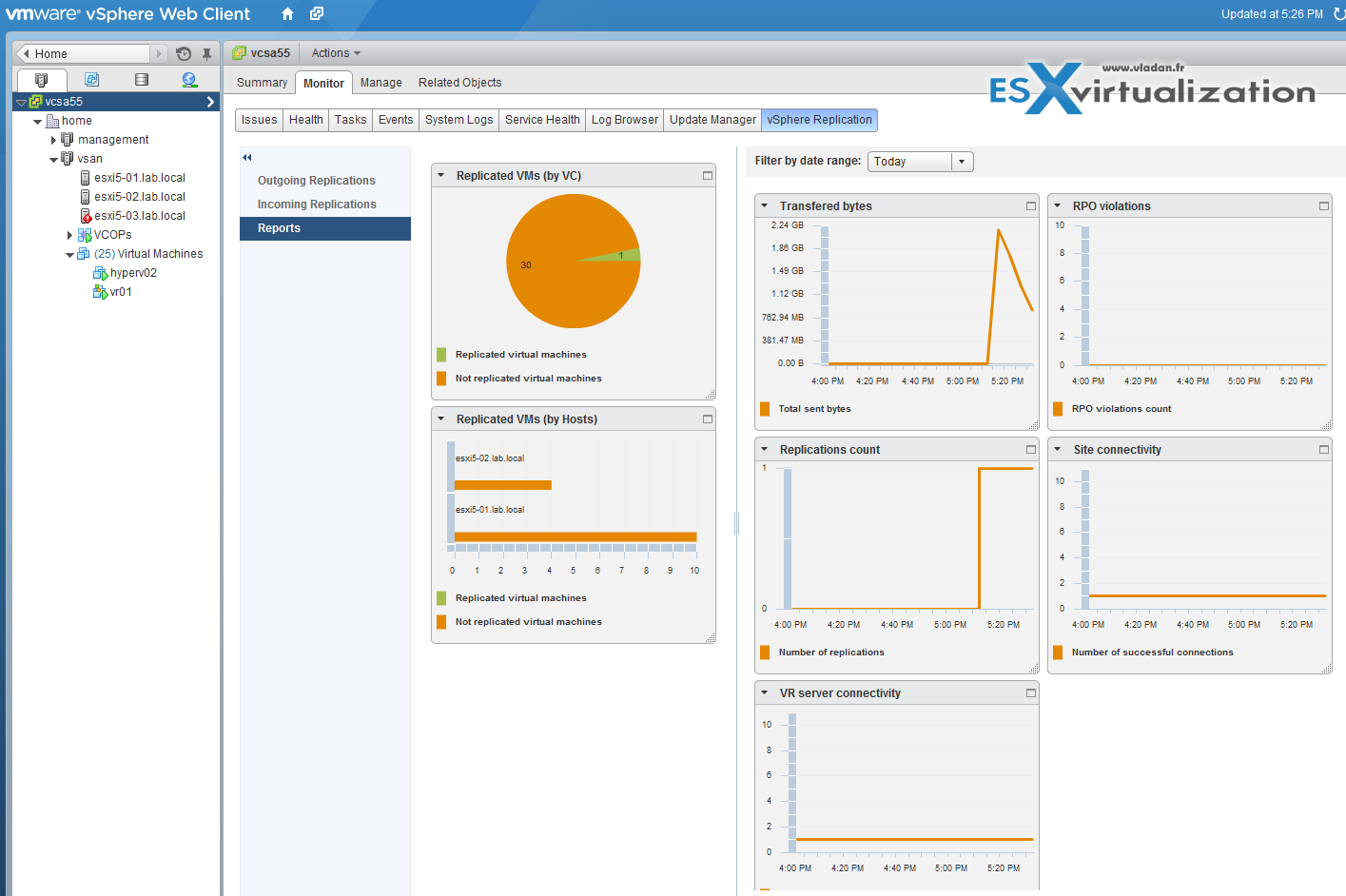Click the new window link icon in header
The image size is (1346, 896).
(317, 14)
